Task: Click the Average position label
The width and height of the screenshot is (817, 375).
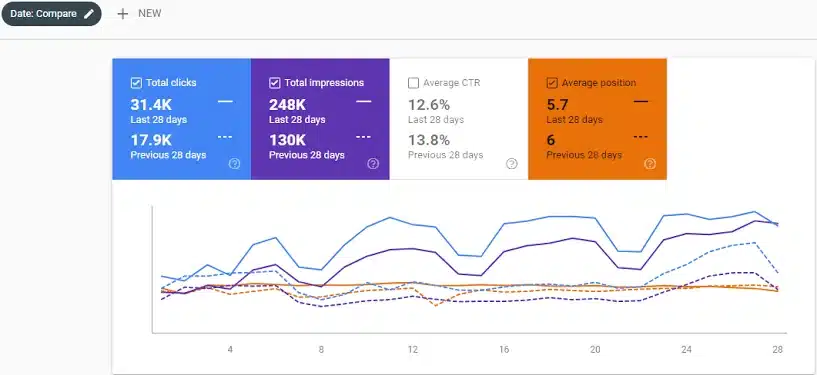Action: [x=599, y=83]
